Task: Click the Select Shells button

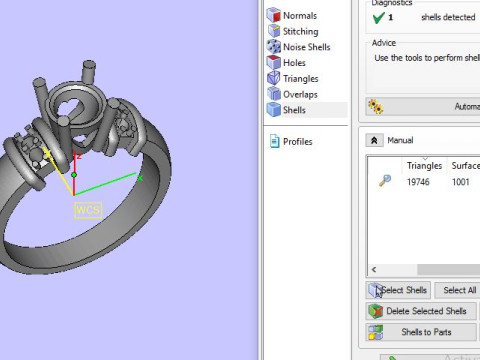Action: (x=398, y=290)
